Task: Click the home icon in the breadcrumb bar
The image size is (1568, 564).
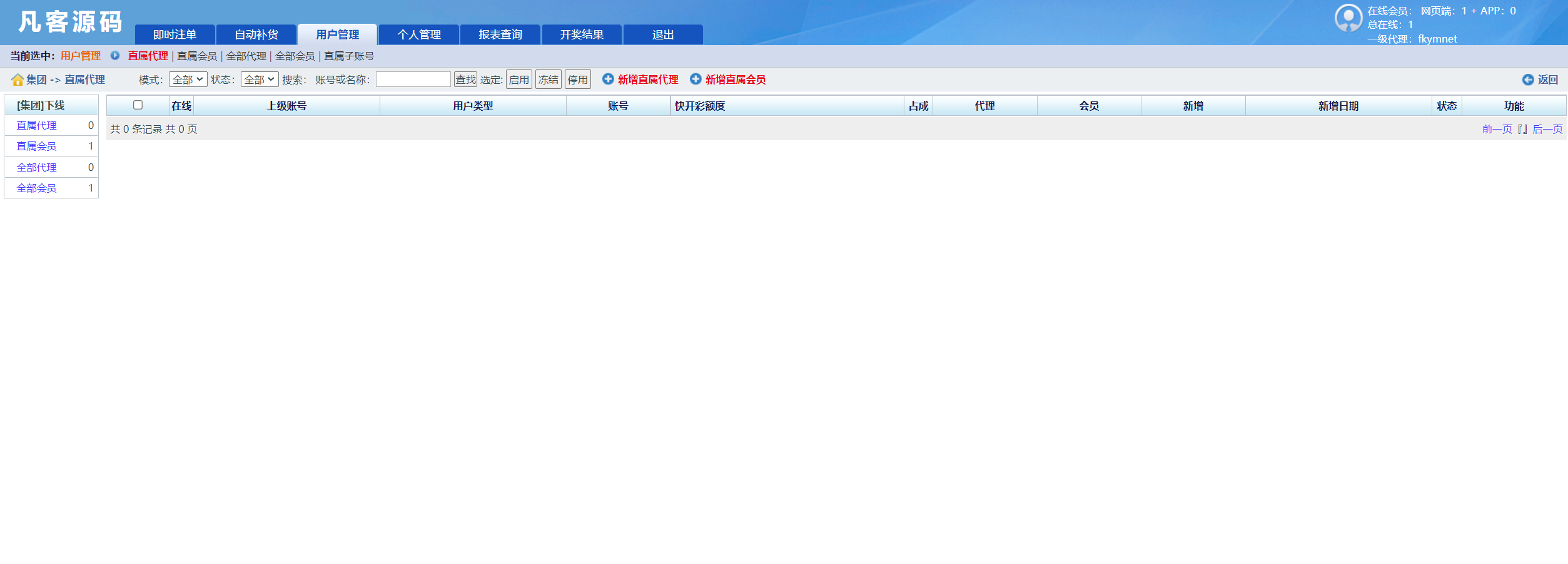Action: (x=16, y=79)
